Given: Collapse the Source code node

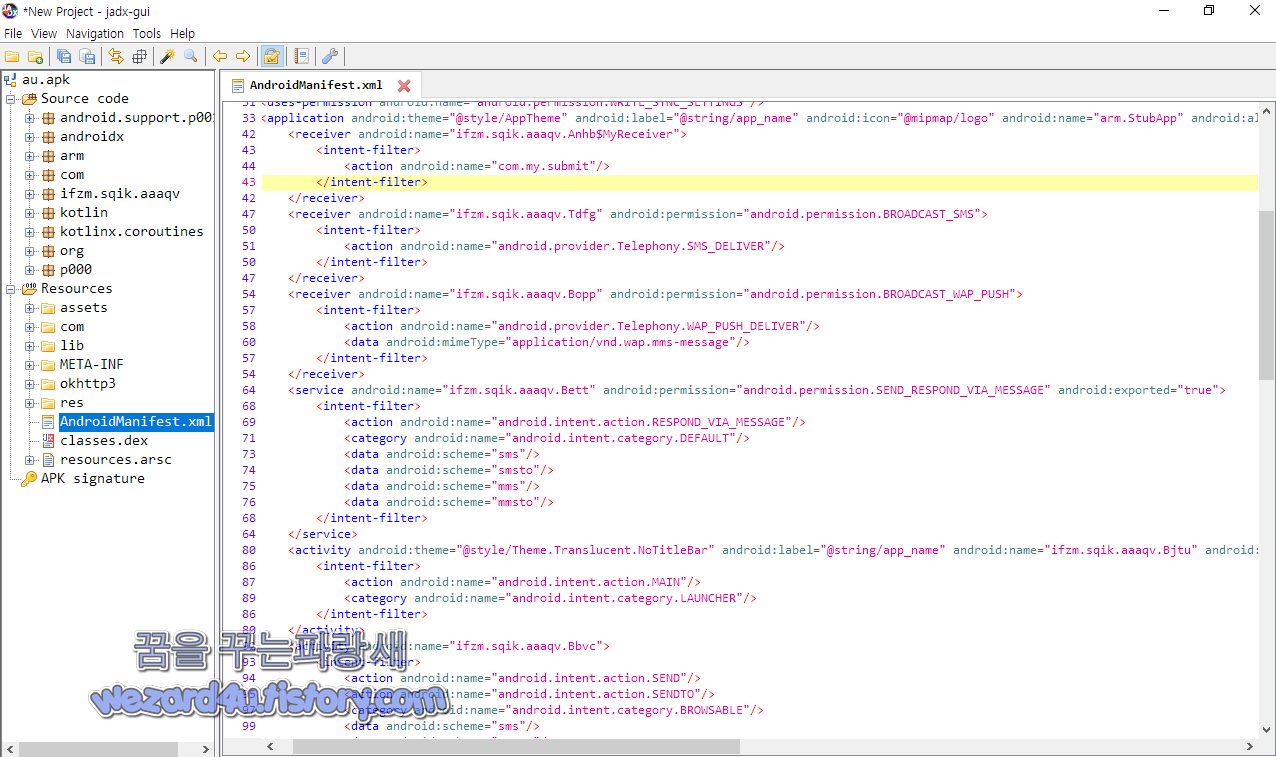Looking at the screenshot, I should 11,99.
